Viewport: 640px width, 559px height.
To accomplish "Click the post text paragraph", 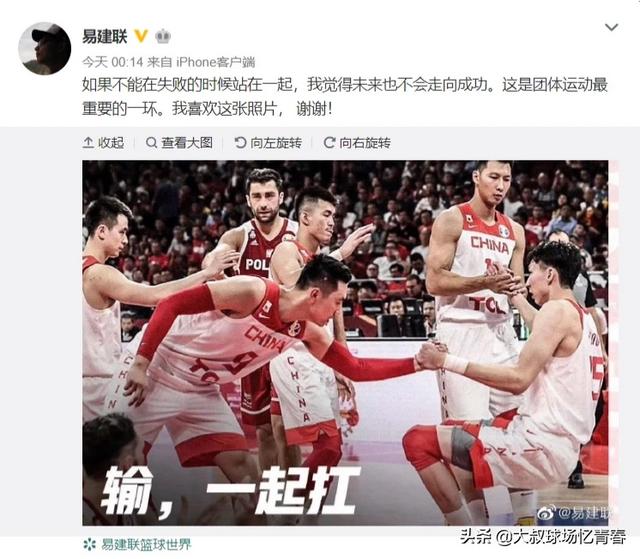I will (x=345, y=97).
